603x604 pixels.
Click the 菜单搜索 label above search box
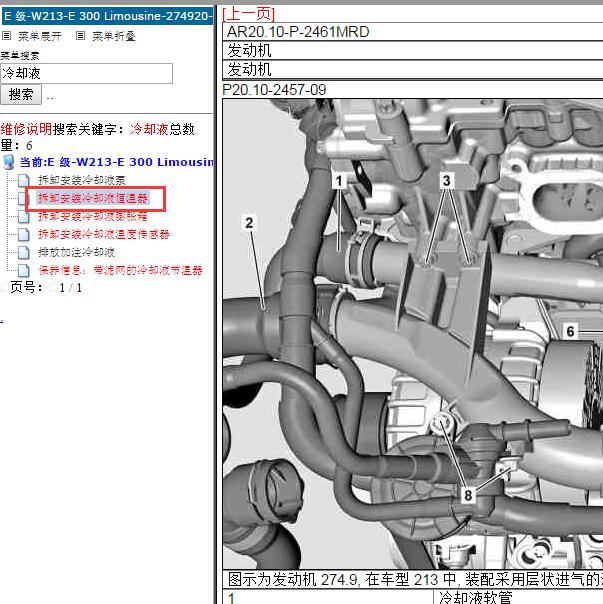[20, 56]
